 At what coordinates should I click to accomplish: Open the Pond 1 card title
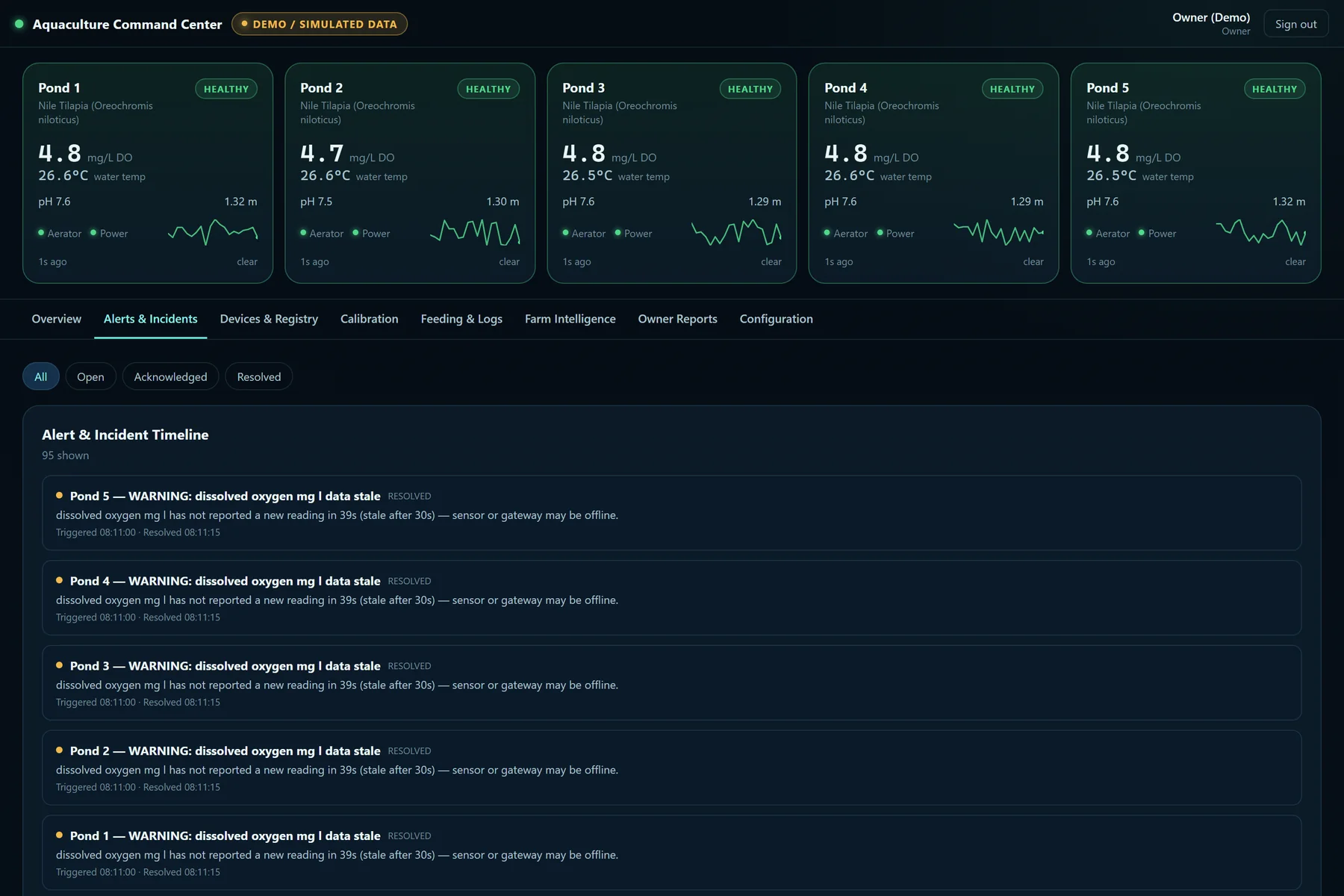59,87
